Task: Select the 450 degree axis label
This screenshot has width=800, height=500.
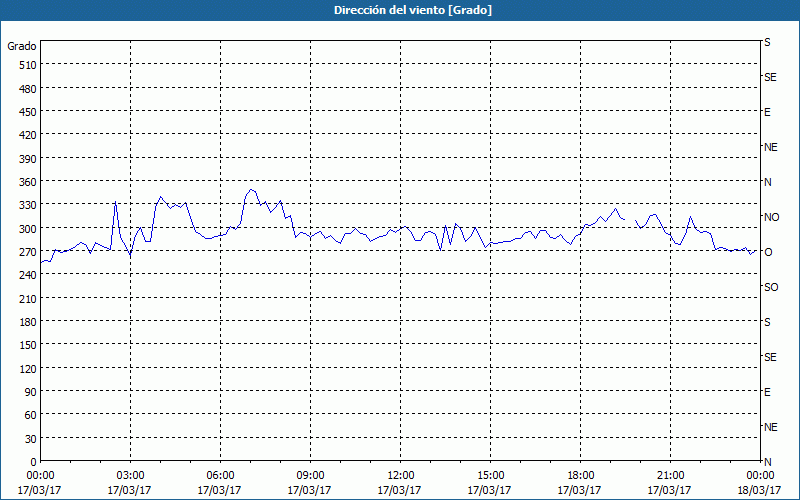Action: 28,112
